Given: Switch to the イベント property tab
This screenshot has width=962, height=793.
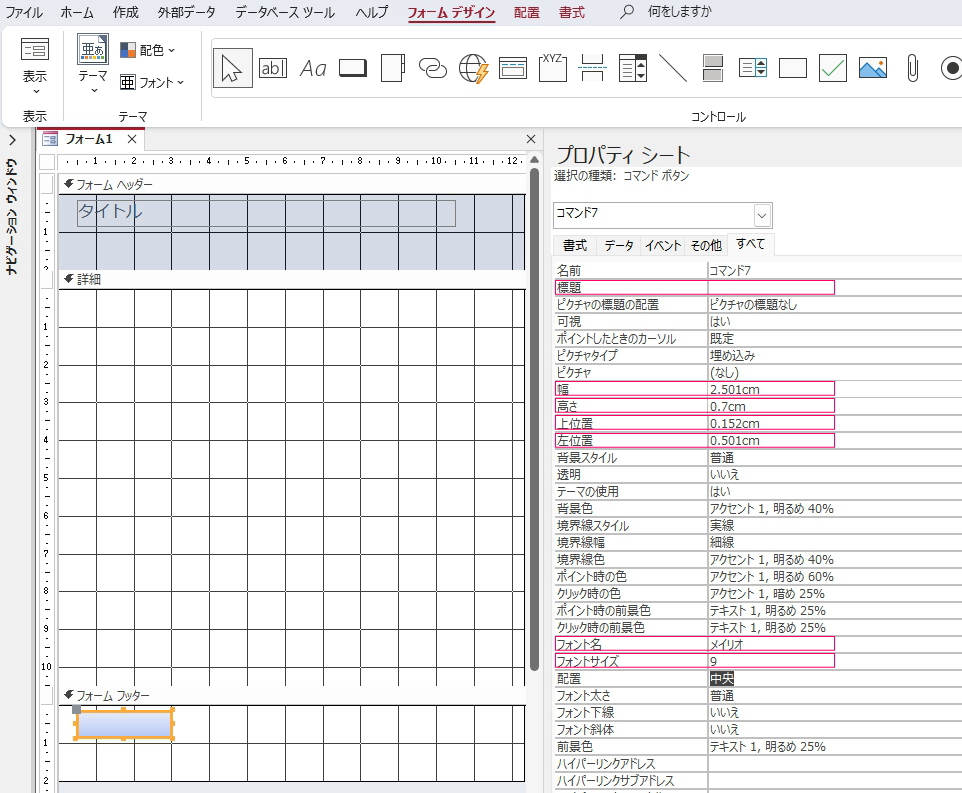Looking at the screenshot, I should click(662, 245).
